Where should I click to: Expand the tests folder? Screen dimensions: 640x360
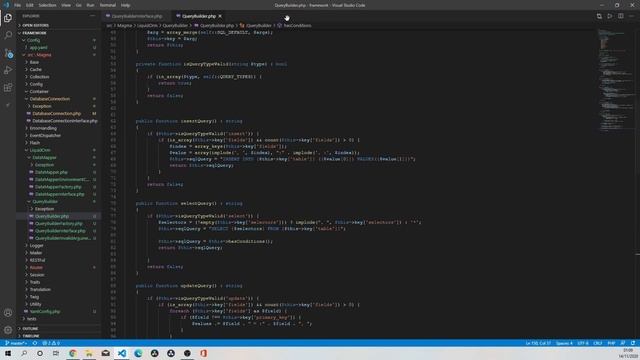tap(31, 319)
